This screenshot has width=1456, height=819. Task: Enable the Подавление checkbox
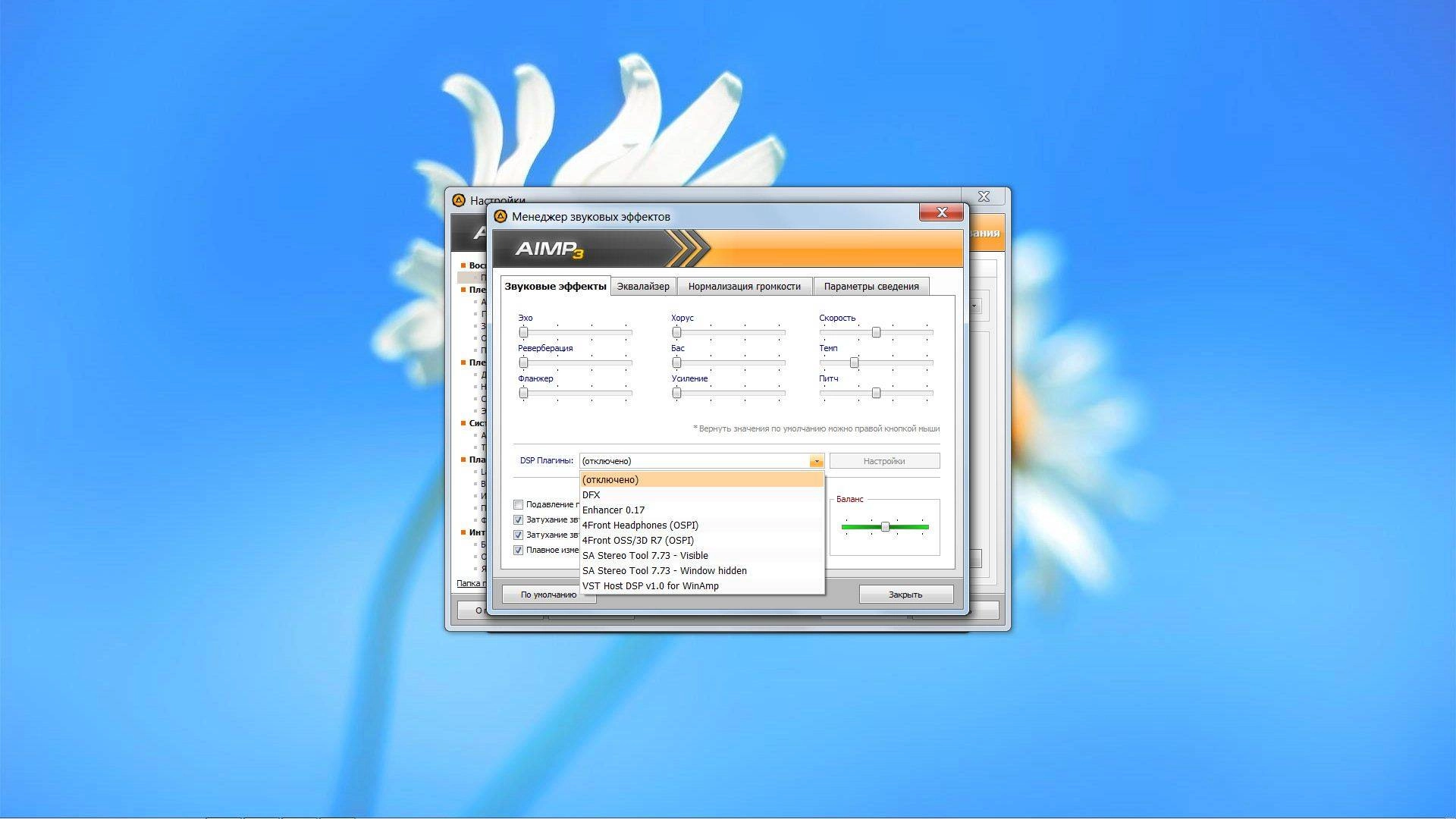518,504
